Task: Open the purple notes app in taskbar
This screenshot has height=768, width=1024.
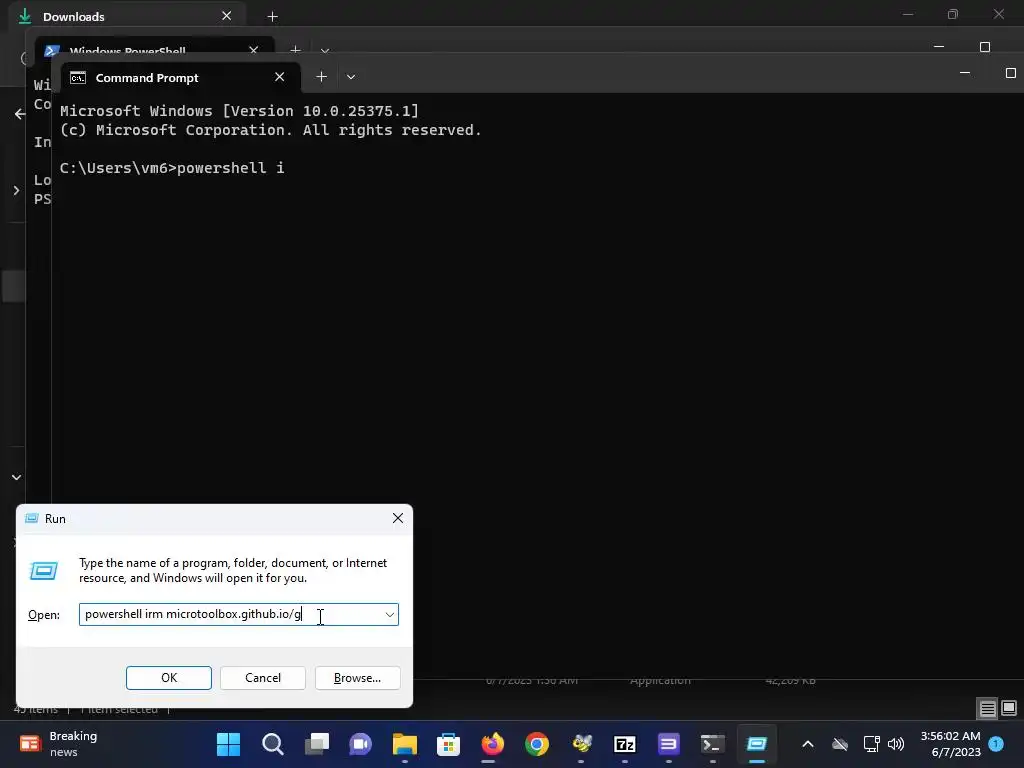Action: coord(669,744)
